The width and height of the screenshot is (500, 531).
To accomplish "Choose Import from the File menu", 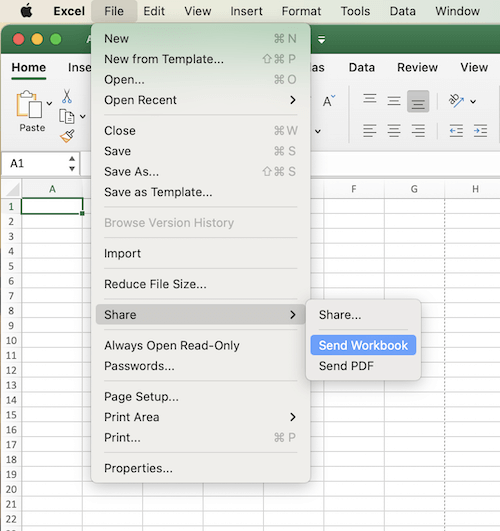I will click(200, 253).
